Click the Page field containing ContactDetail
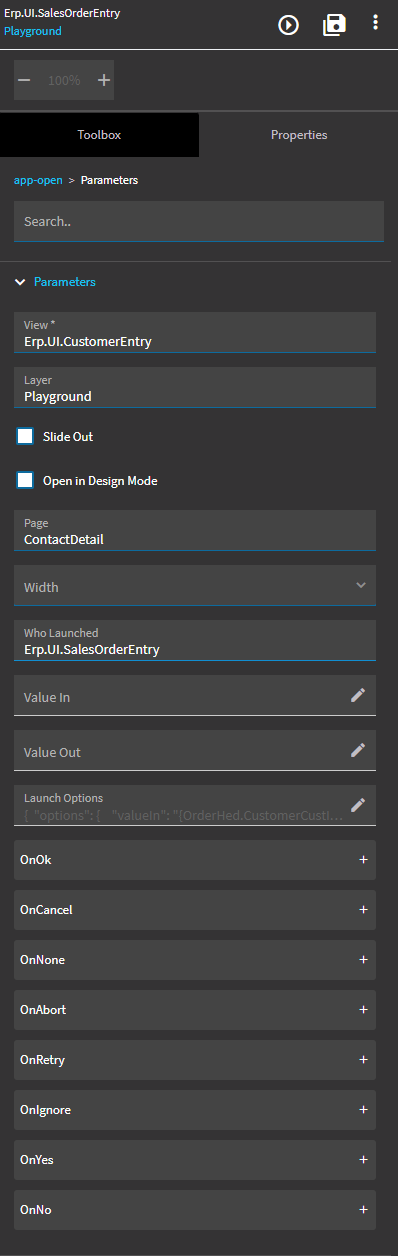Image resolution: width=398 pixels, height=1256 pixels. 195,530
